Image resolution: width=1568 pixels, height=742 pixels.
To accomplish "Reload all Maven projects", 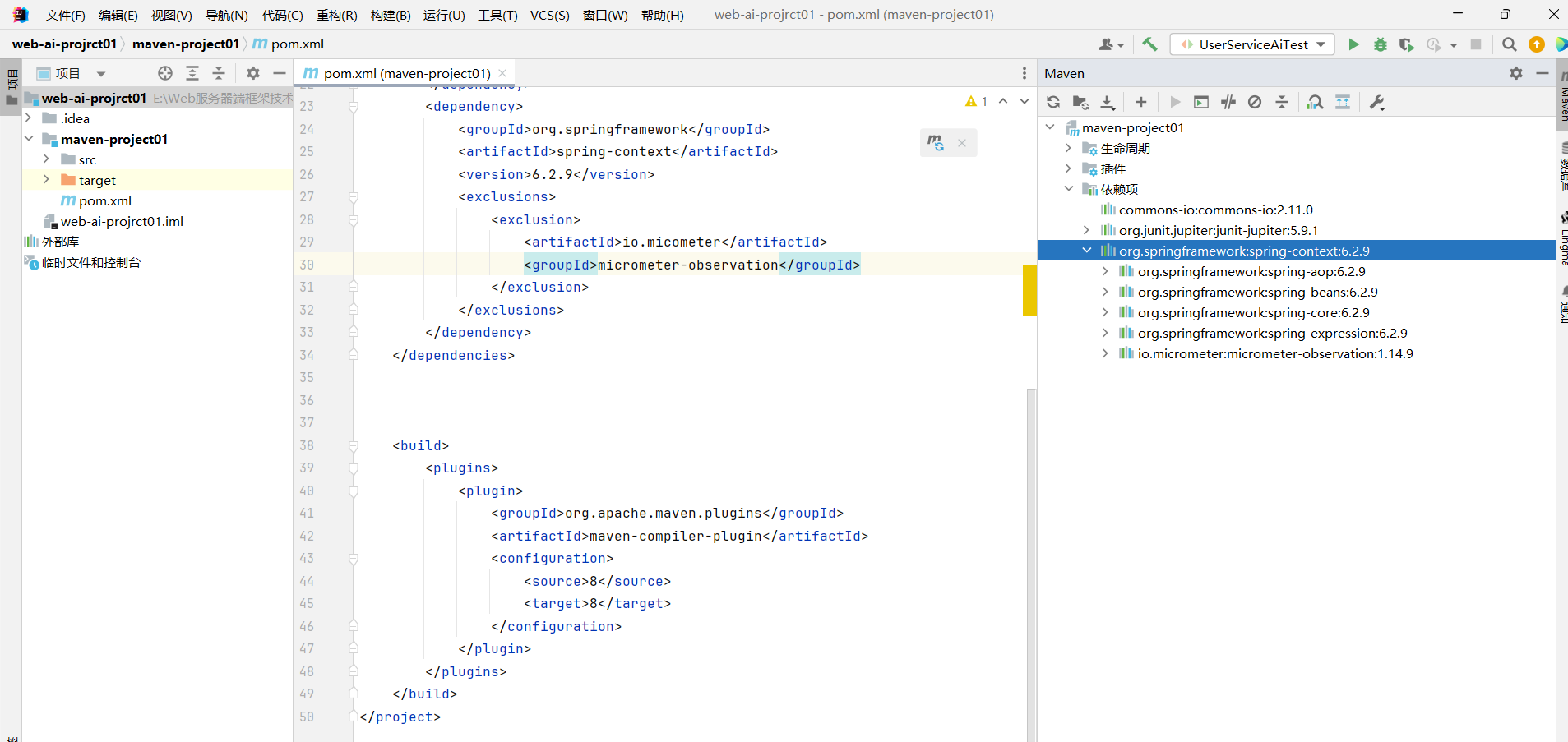I will [1053, 102].
